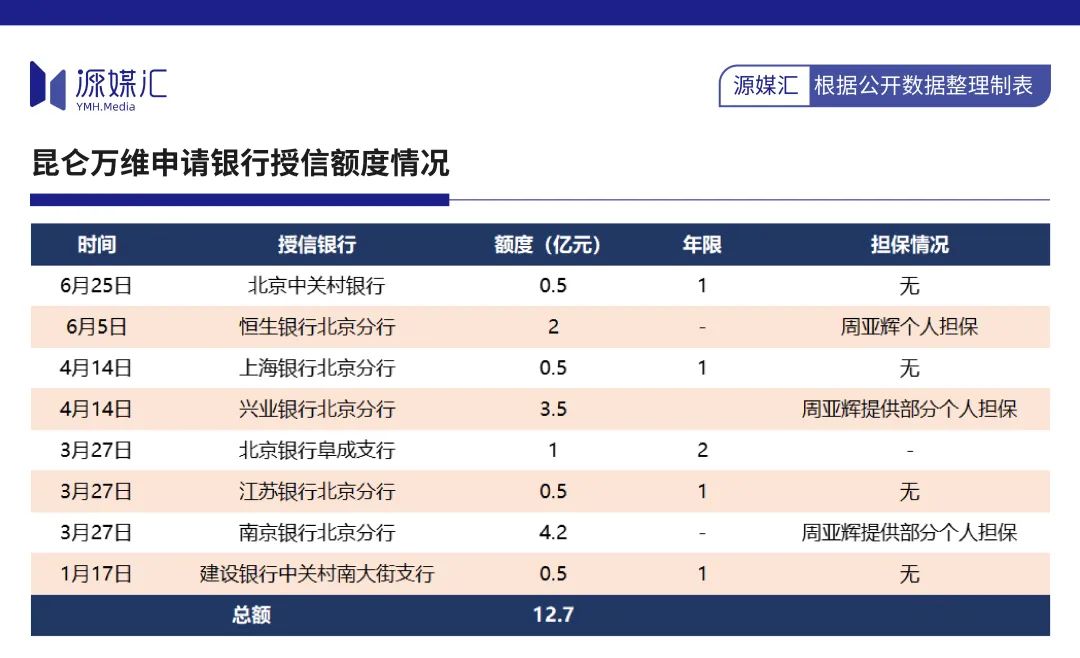Click the 总额 label in footer row
The width and height of the screenshot is (1080, 658).
(x=251, y=615)
